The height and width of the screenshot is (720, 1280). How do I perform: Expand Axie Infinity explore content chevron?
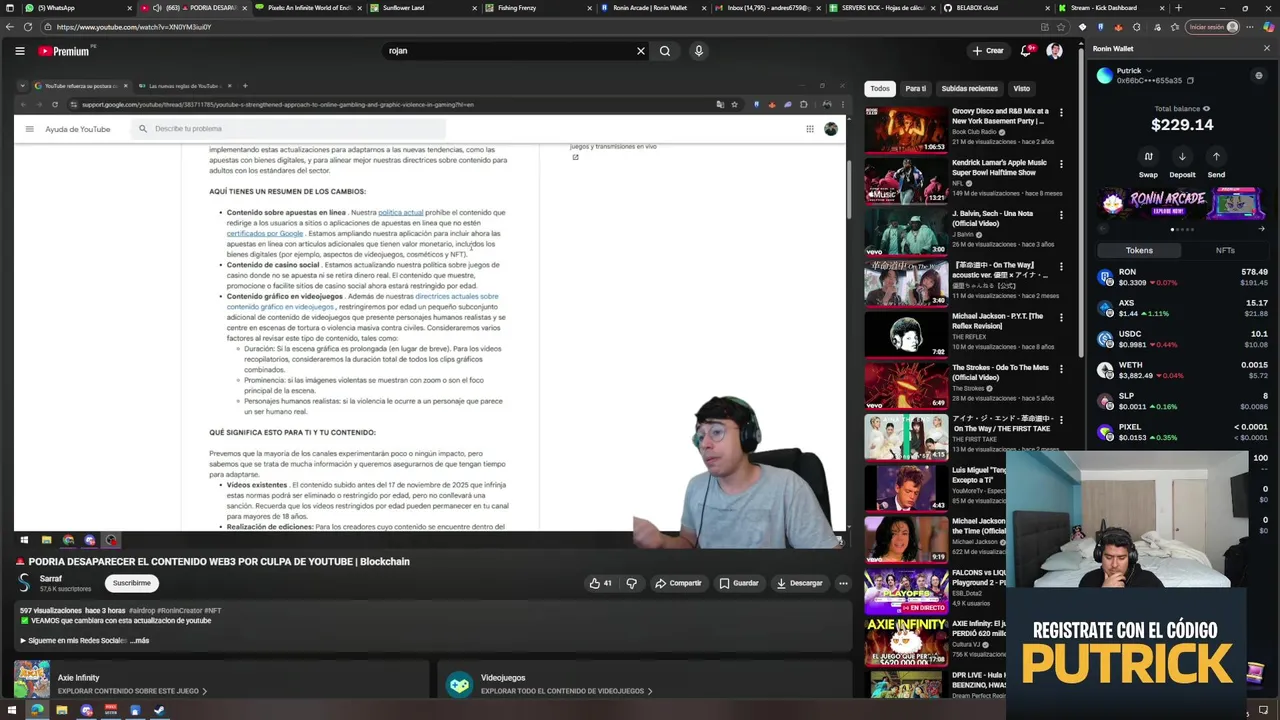[x=205, y=691]
